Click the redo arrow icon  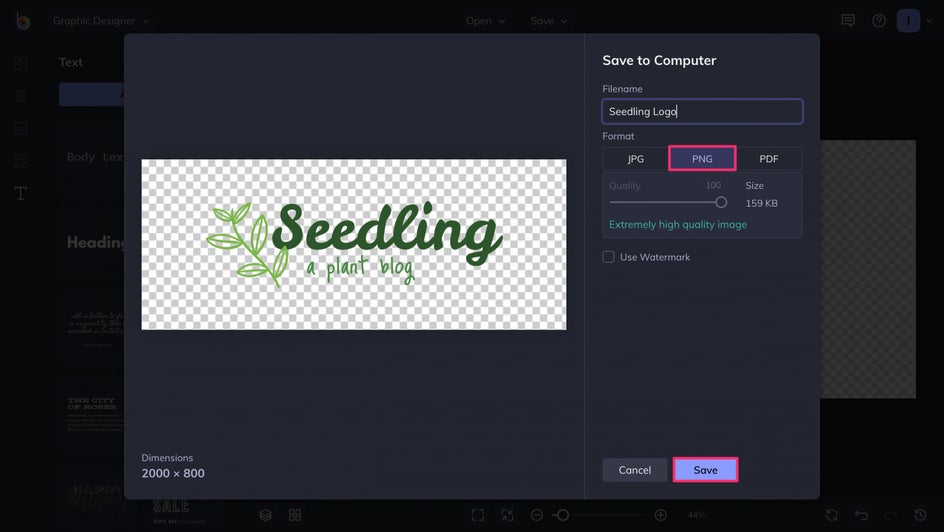tap(891, 515)
